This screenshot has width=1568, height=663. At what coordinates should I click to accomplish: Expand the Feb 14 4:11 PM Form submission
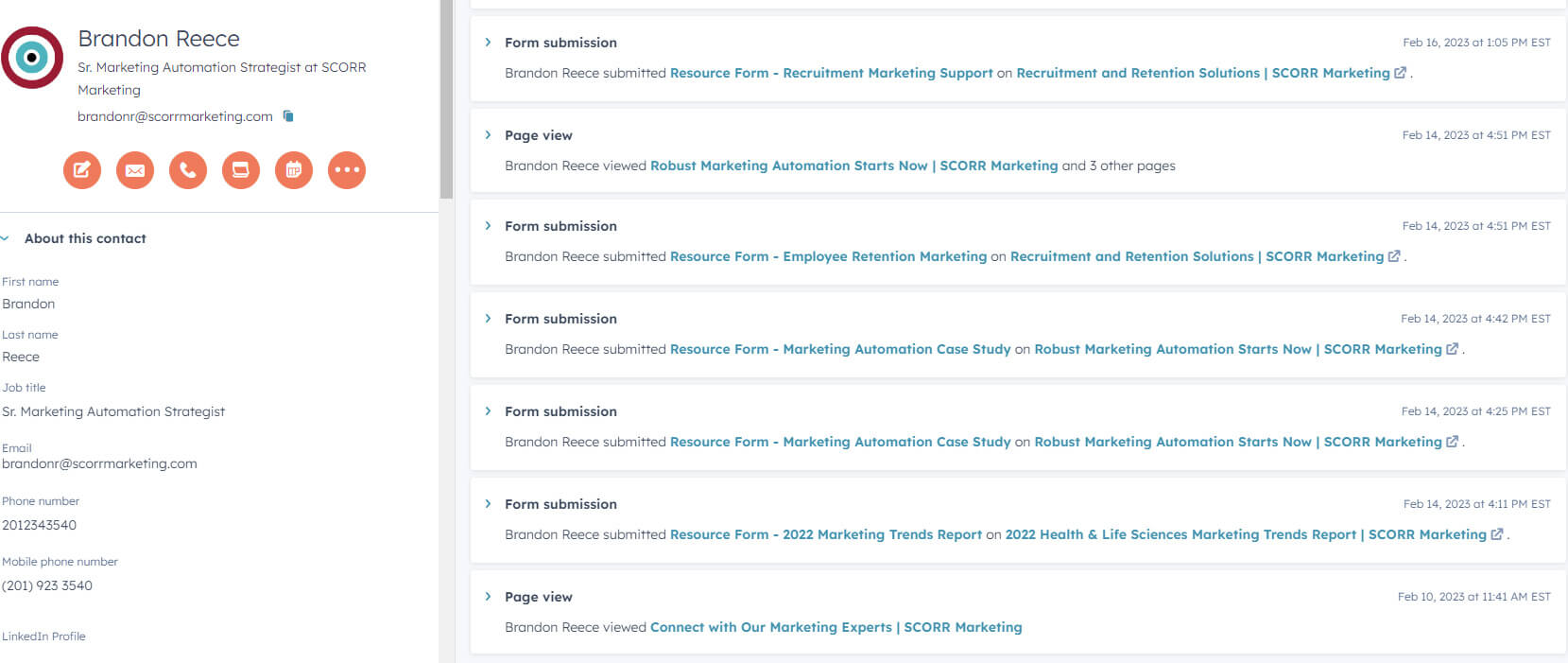click(x=488, y=504)
